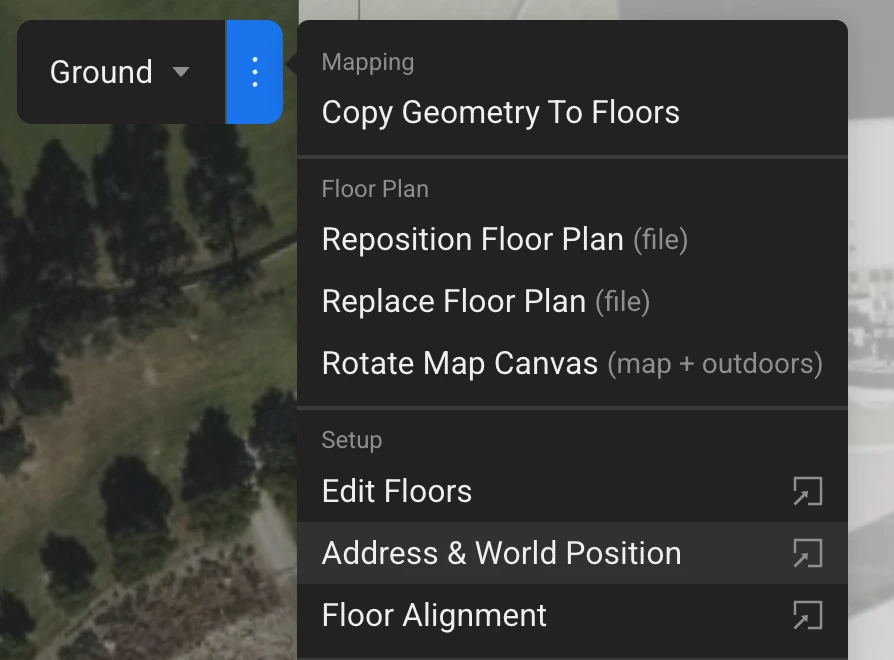The width and height of the screenshot is (894, 660).
Task: Choose Reposition Floor Plan (file)
Action: (x=572, y=239)
